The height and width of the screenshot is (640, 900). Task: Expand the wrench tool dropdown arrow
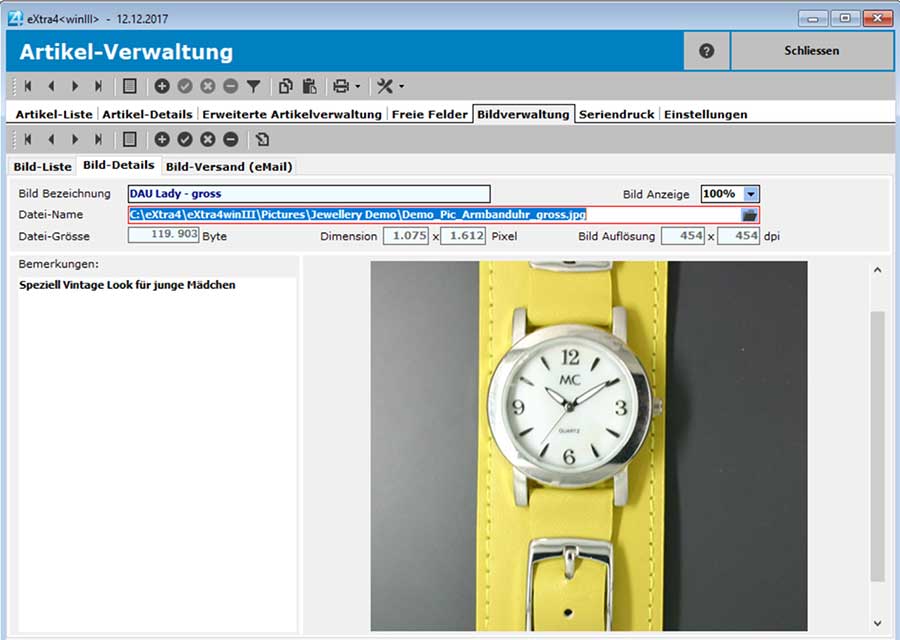[400, 86]
